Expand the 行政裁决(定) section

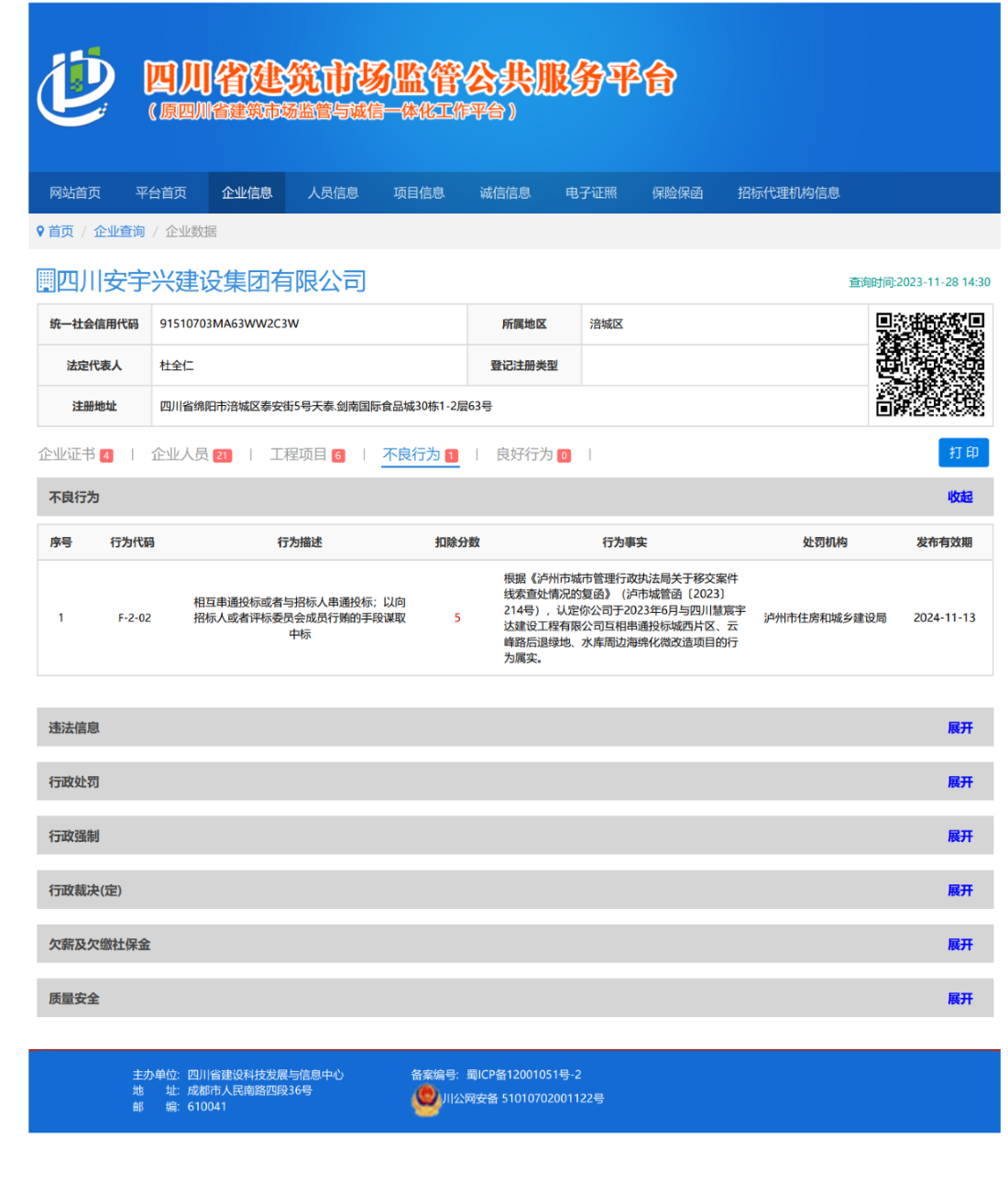click(x=960, y=890)
